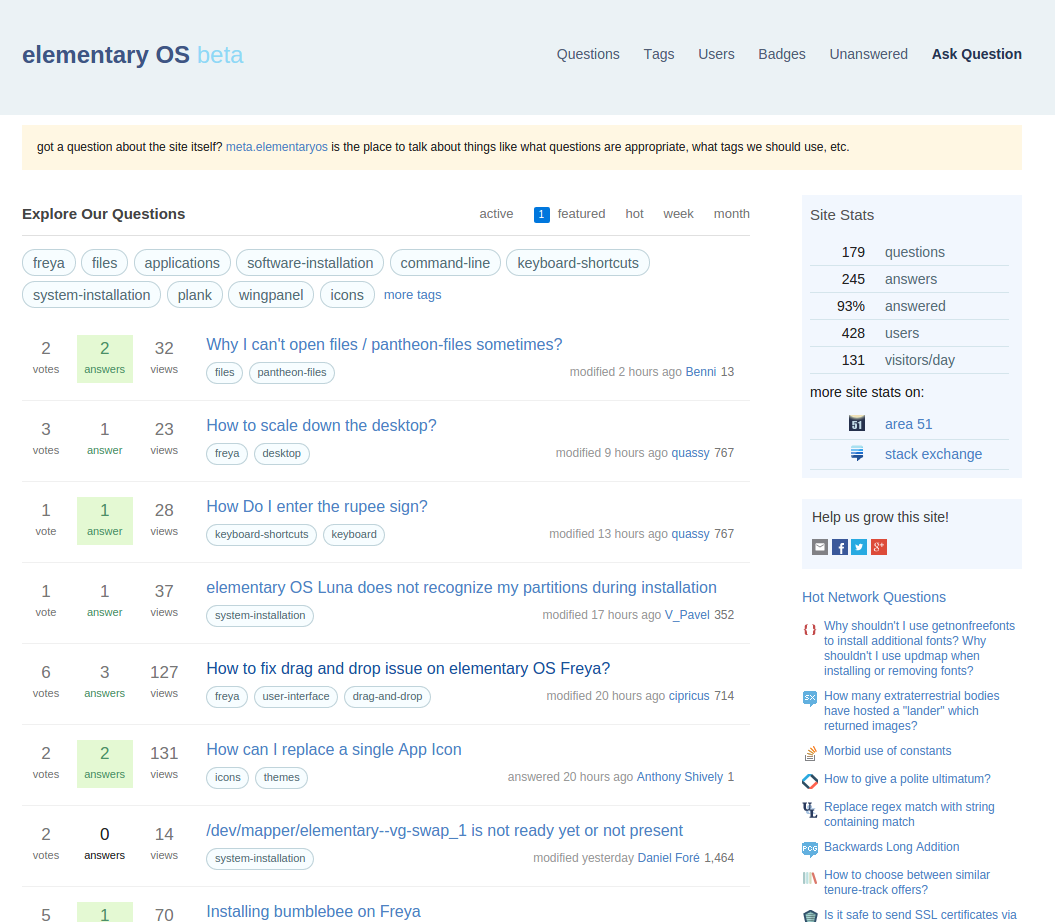Image resolution: width=1055 pixels, height=922 pixels.
Task: Switch to the week tab
Action: coord(678,214)
